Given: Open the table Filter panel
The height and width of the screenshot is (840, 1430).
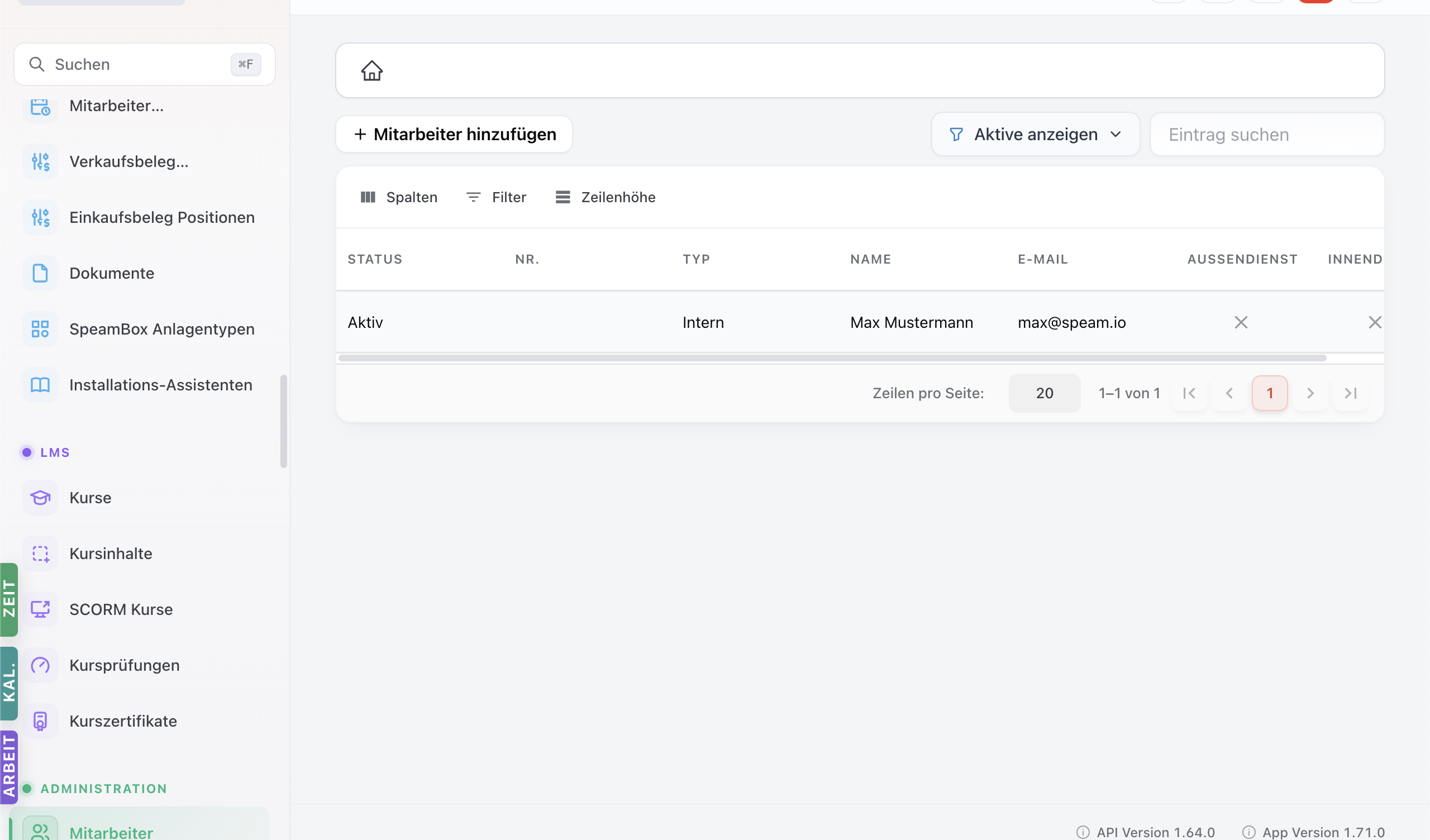Looking at the screenshot, I should pos(496,197).
